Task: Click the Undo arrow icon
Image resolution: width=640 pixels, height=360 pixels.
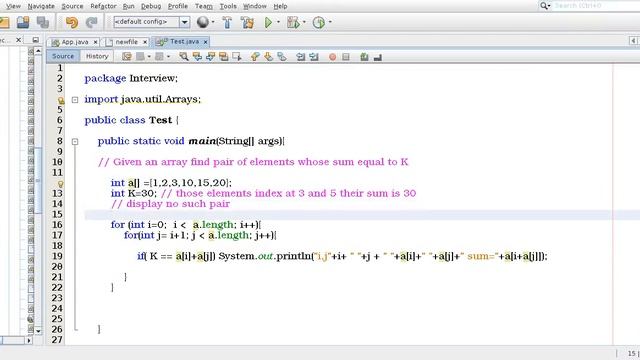Action: tap(72, 22)
